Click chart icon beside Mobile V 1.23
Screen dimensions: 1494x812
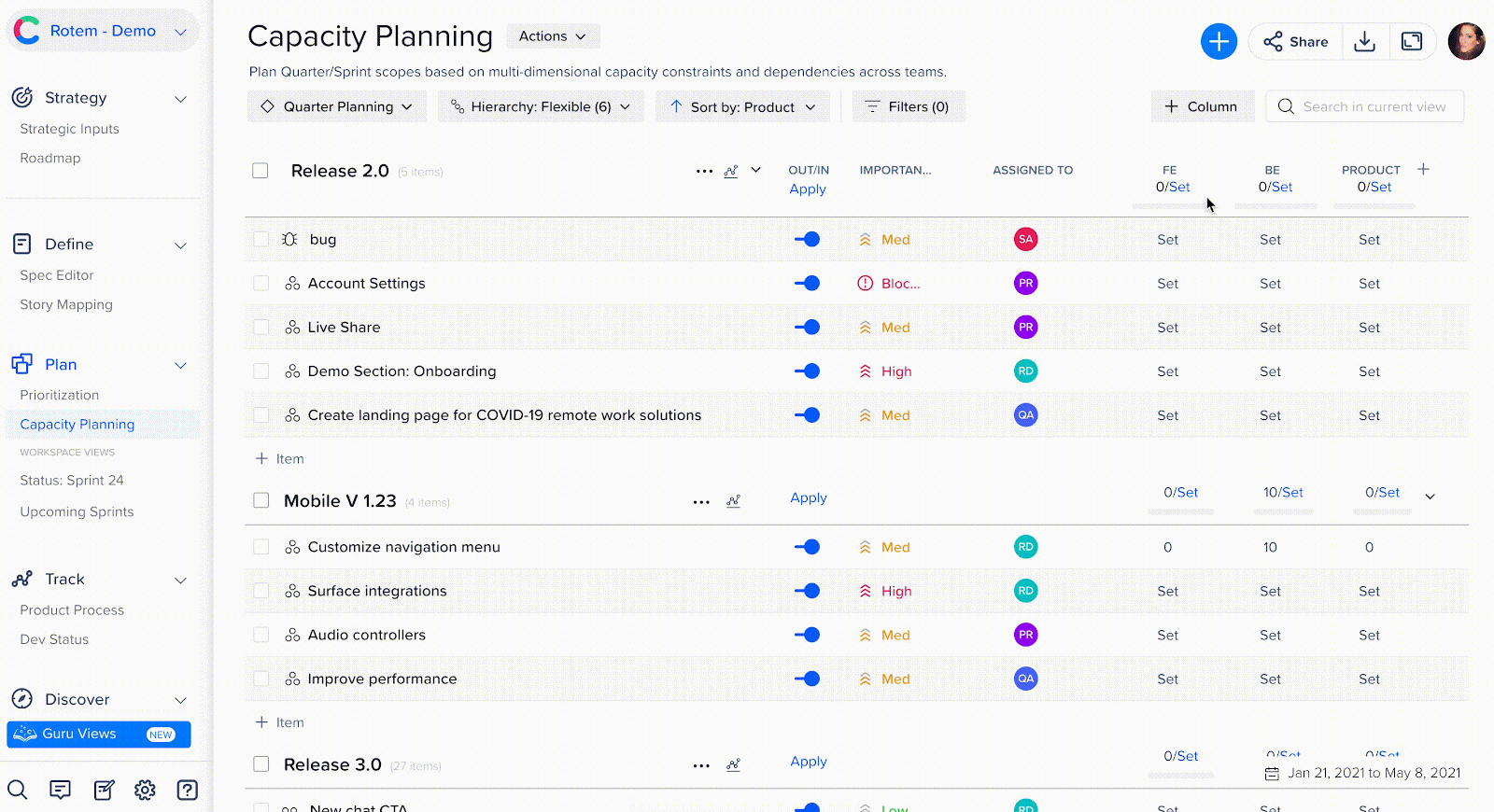(734, 501)
